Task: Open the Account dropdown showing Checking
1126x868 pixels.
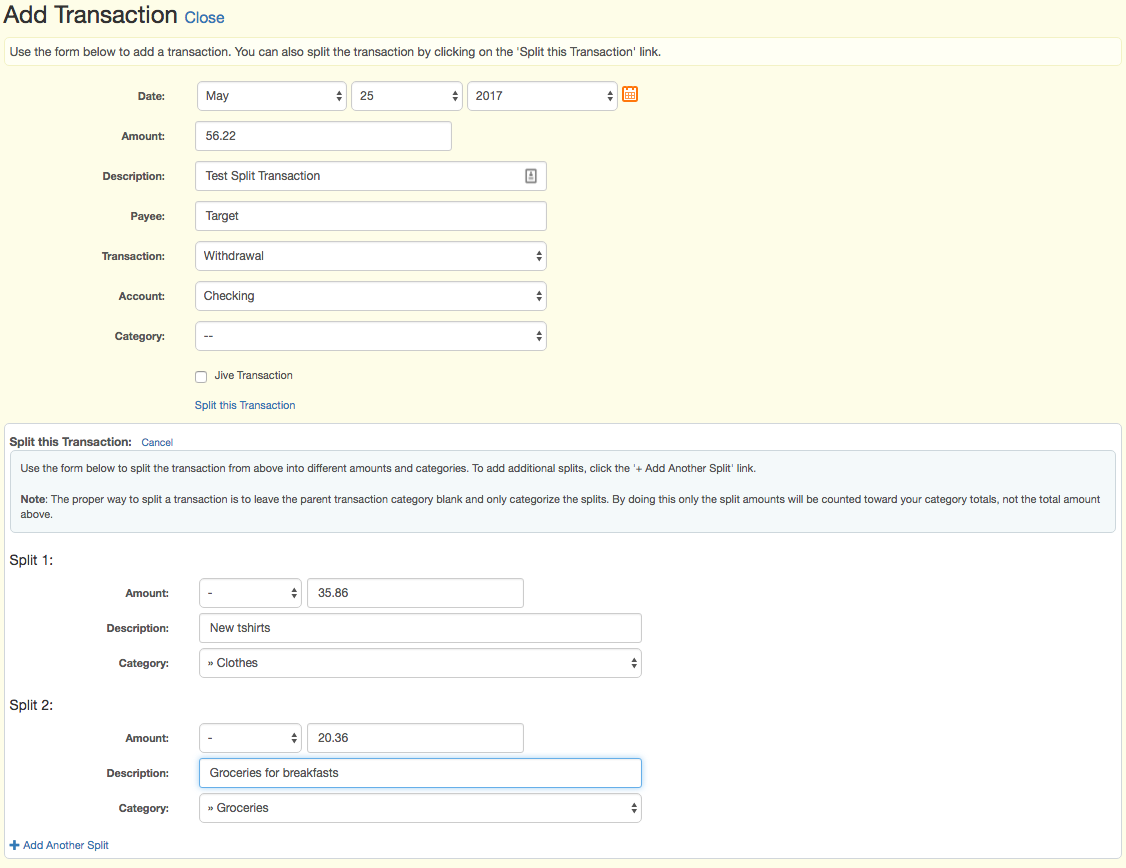Action: tap(371, 296)
